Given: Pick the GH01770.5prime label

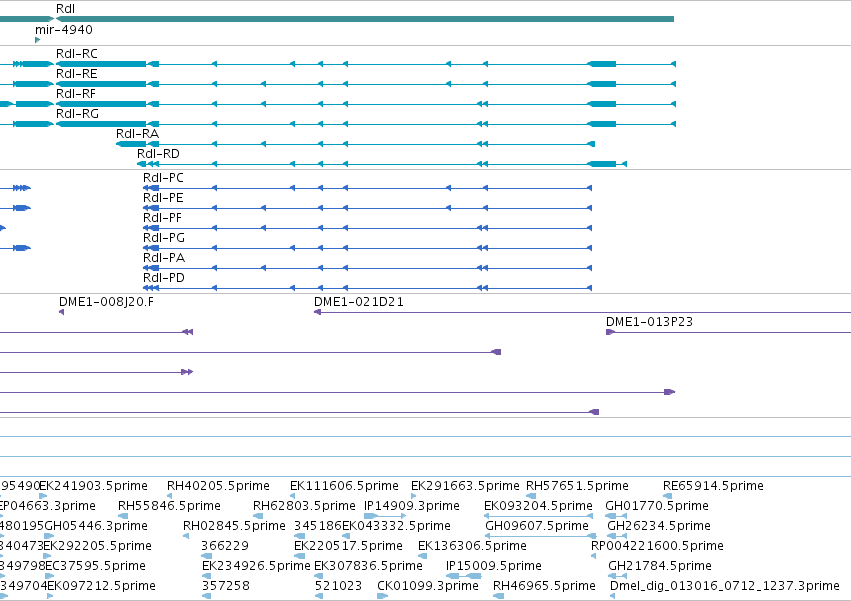Looking at the screenshot, I should 657,505.
